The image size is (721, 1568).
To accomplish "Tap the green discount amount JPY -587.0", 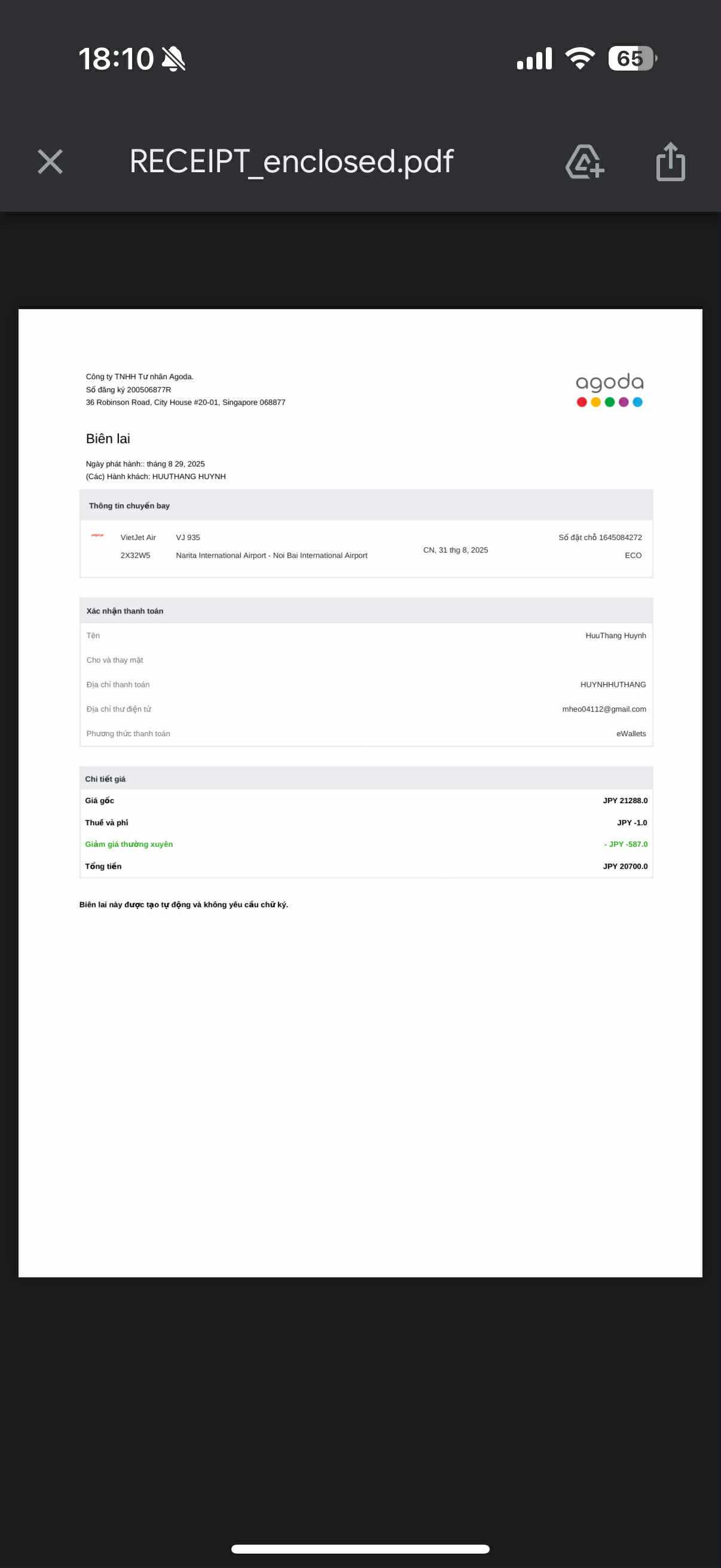I will [626, 844].
